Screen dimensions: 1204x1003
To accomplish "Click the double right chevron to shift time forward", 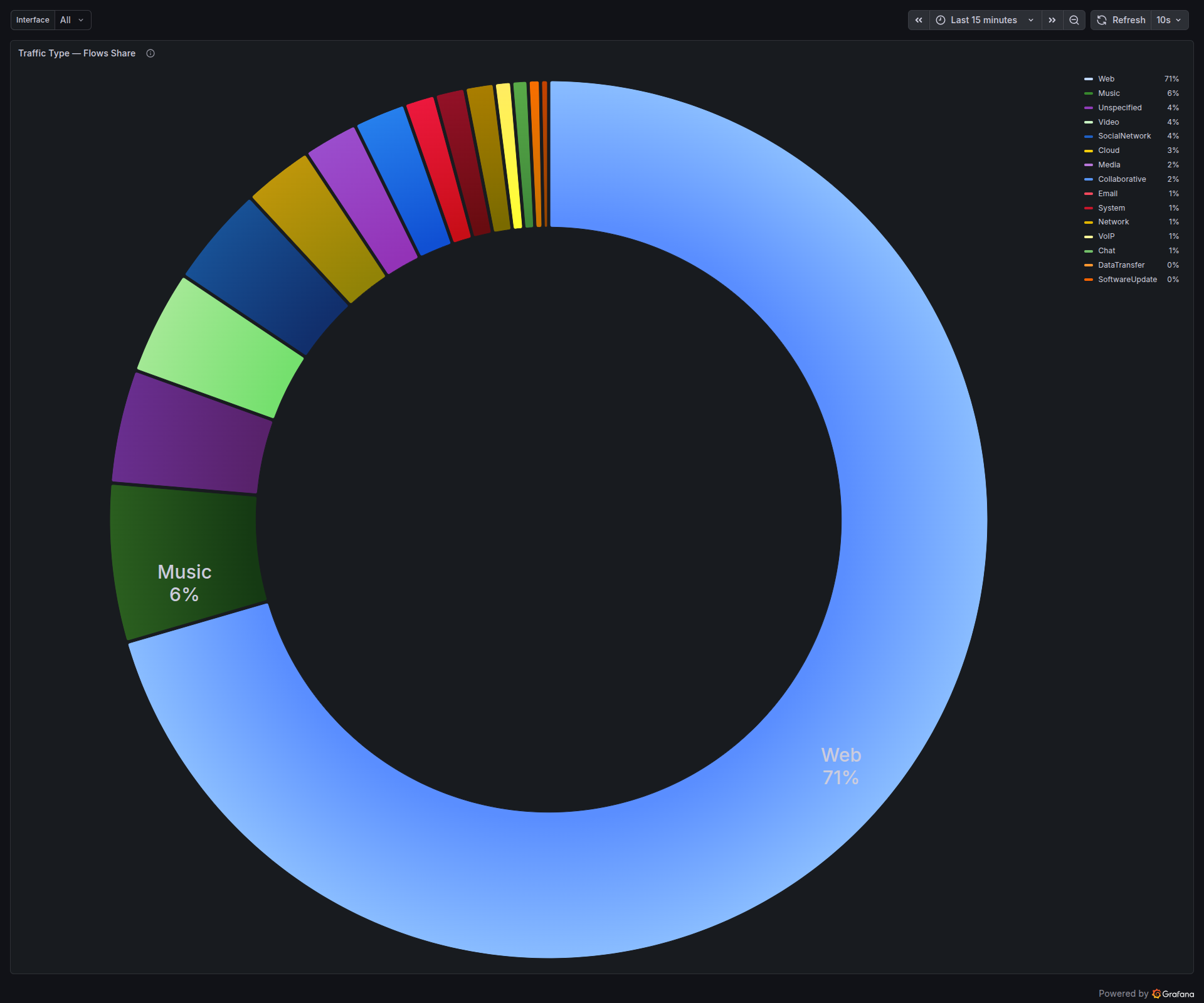I will pos(1052,19).
